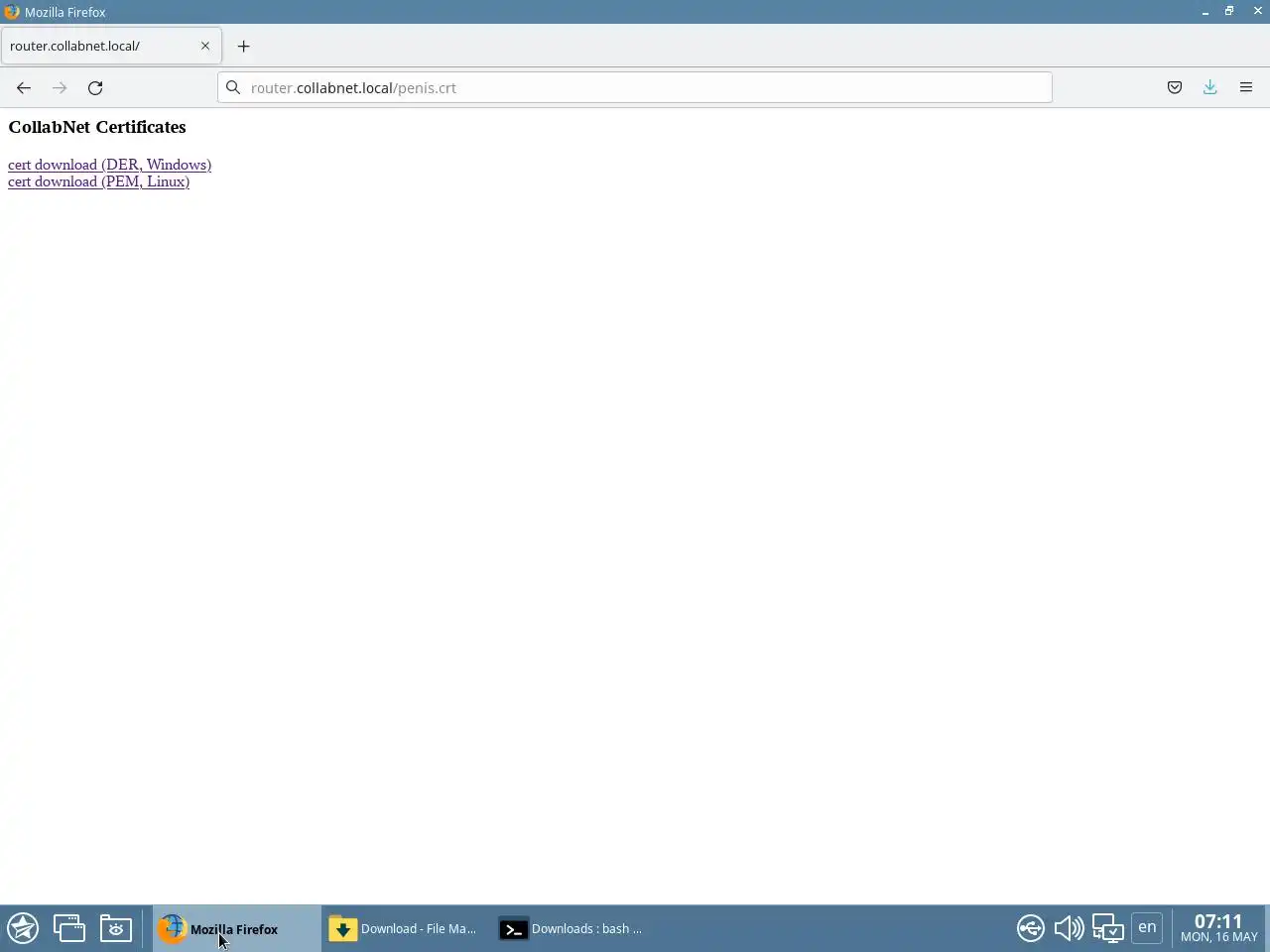This screenshot has height=952, width=1270.
Task: Open the clock showing 07:11
Action: [1218, 928]
